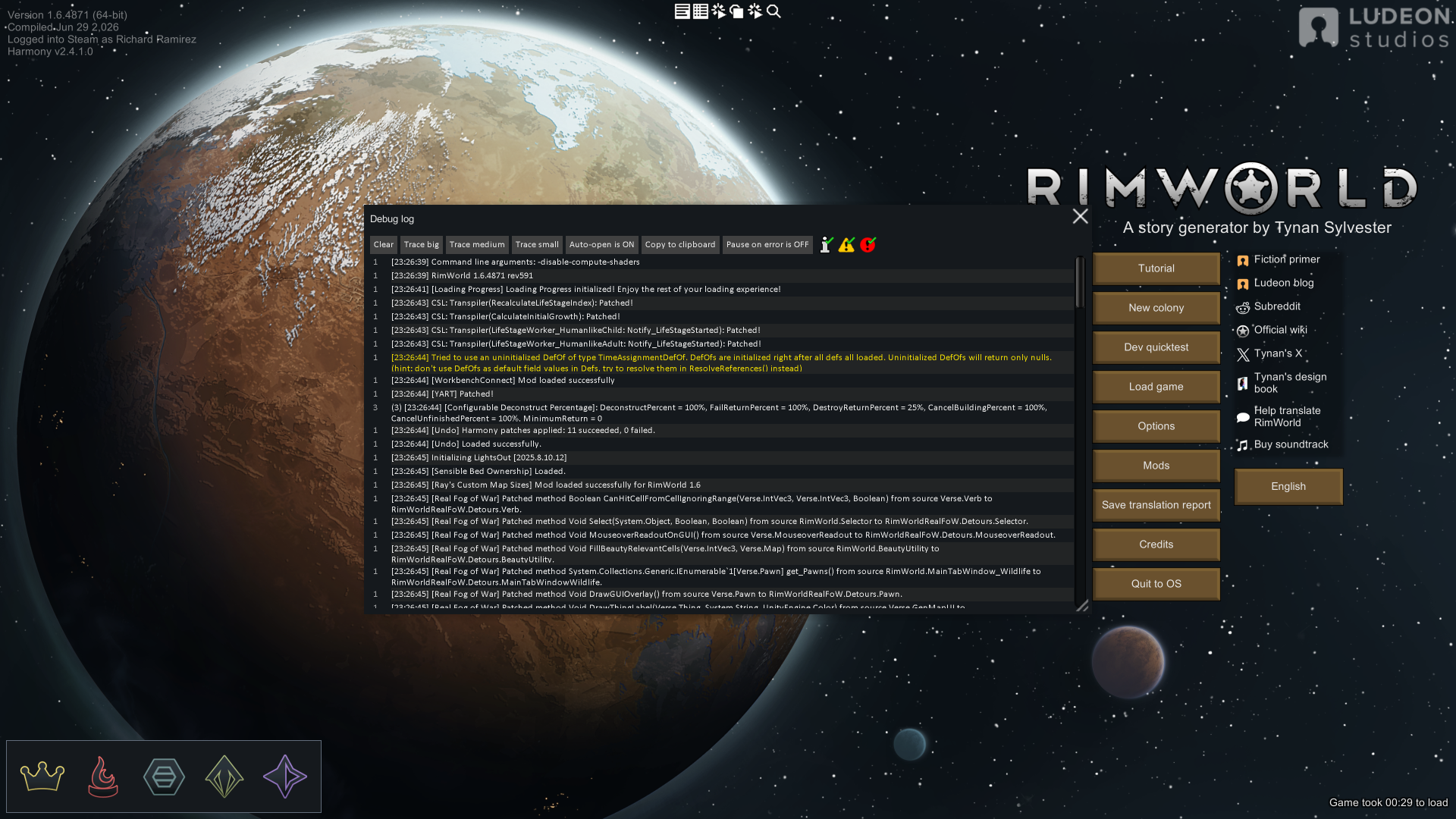Select the yellow uninitialized DefOf warning entry
This screenshot has width=1456, height=819.
coord(720,362)
